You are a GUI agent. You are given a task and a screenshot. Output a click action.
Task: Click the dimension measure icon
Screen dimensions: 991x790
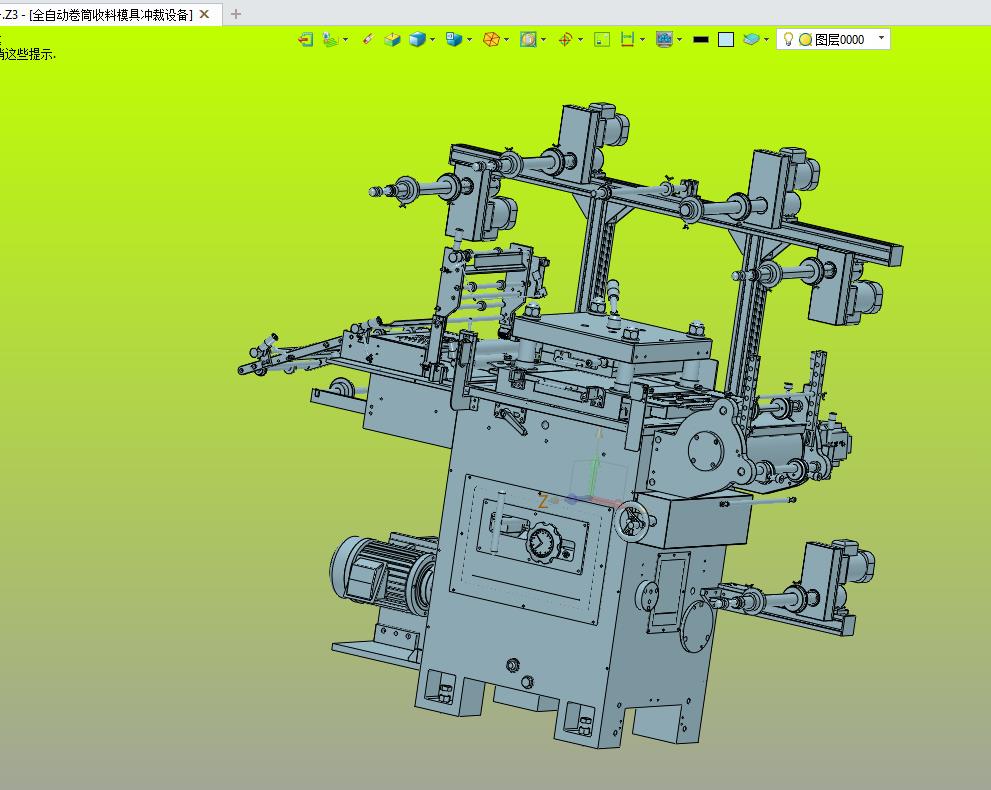click(x=627, y=40)
